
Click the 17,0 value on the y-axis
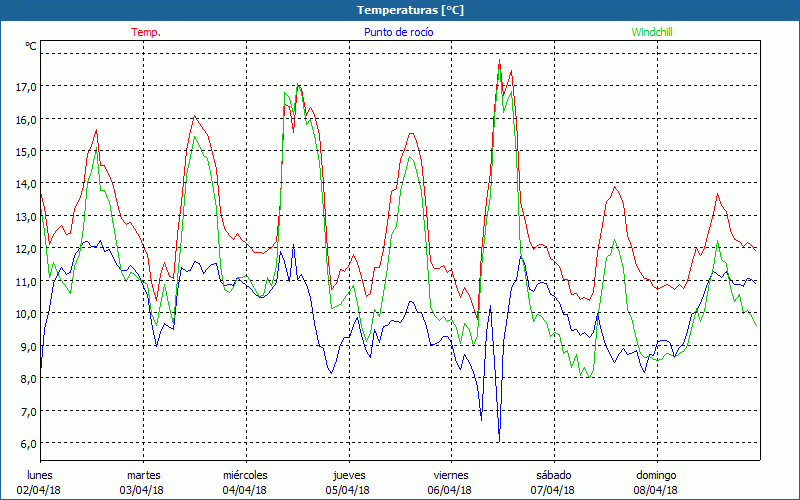26,87
